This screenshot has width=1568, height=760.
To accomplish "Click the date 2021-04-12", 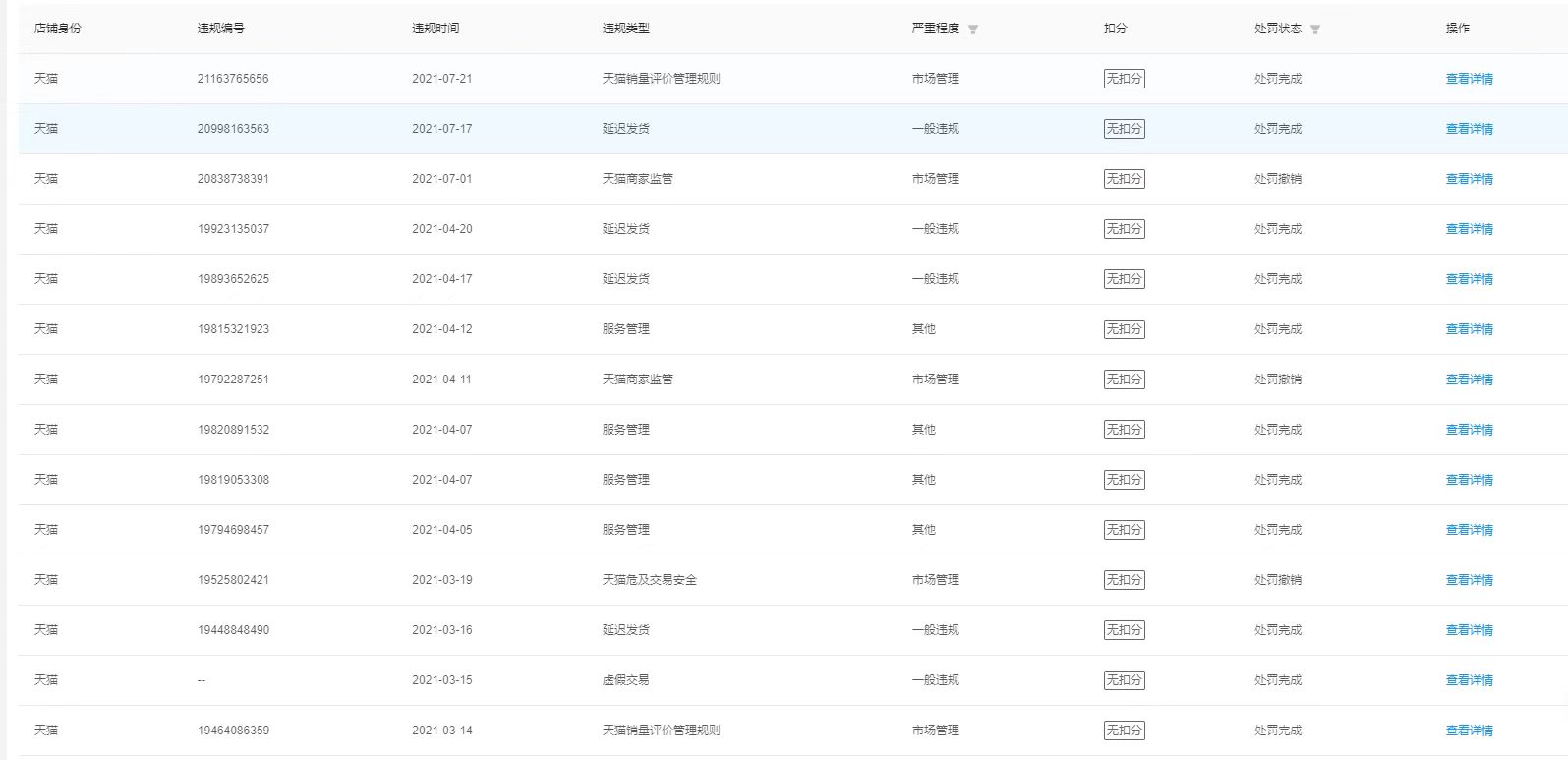I will (441, 329).
